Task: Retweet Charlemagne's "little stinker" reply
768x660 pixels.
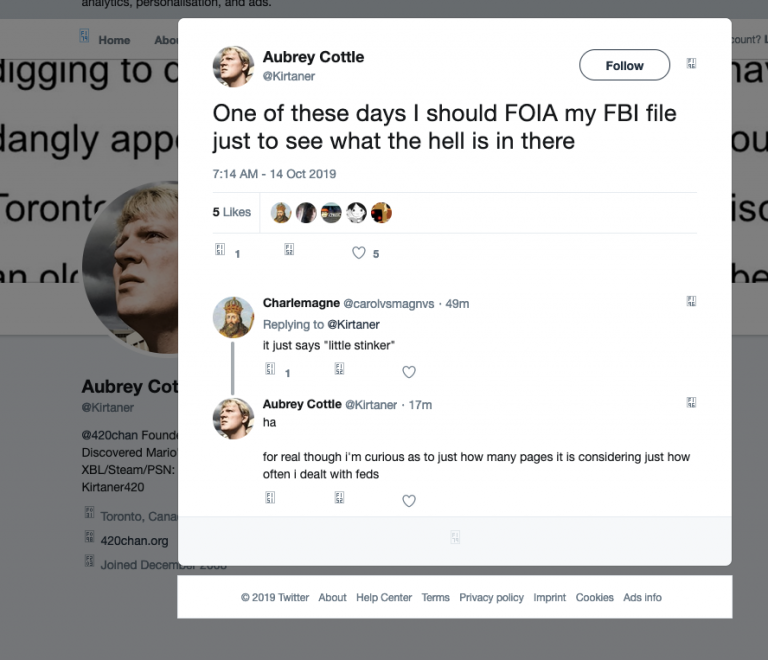Action: [x=340, y=371]
